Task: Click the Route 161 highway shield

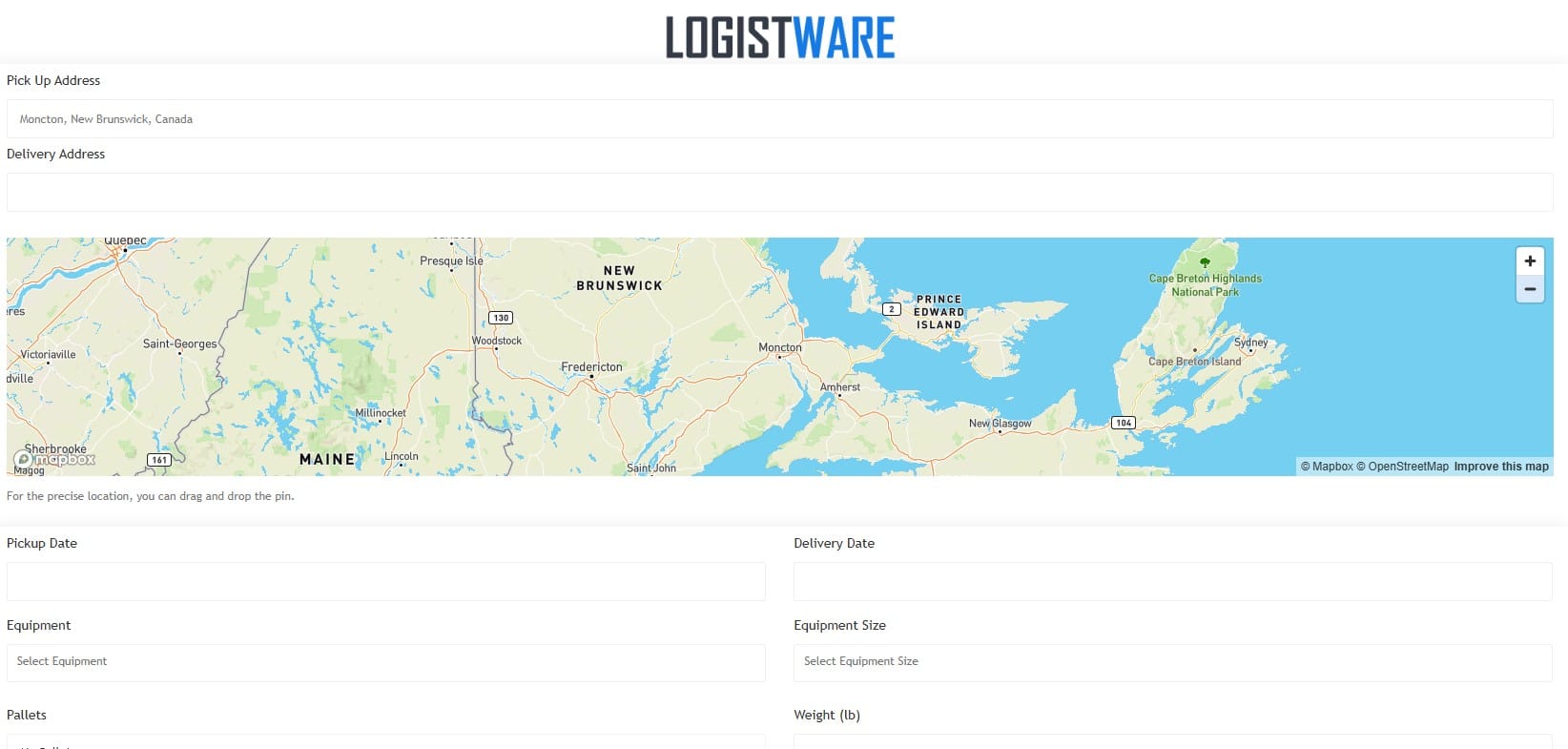Action: tap(159, 460)
